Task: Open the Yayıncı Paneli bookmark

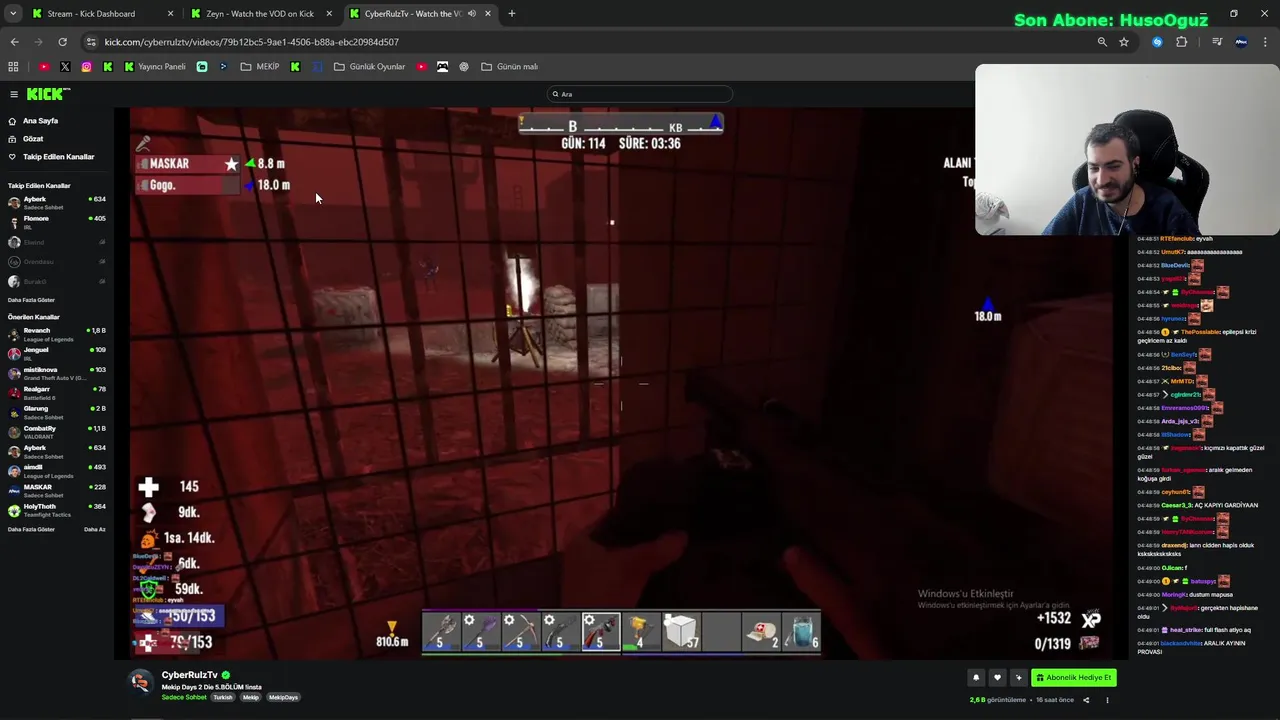Action: pyautogui.click(x=155, y=67)
